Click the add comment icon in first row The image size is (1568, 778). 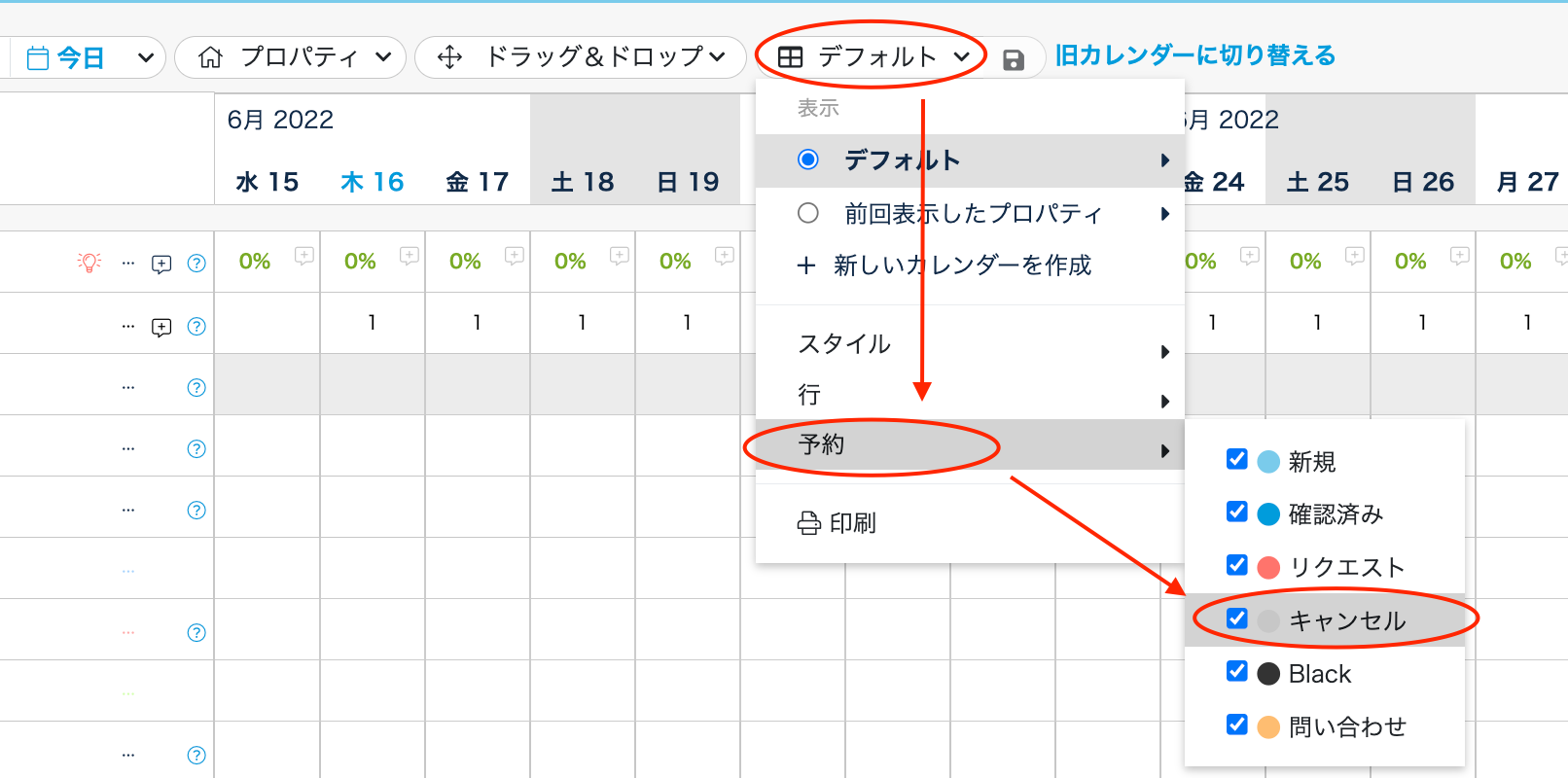(x=161, y=264)
